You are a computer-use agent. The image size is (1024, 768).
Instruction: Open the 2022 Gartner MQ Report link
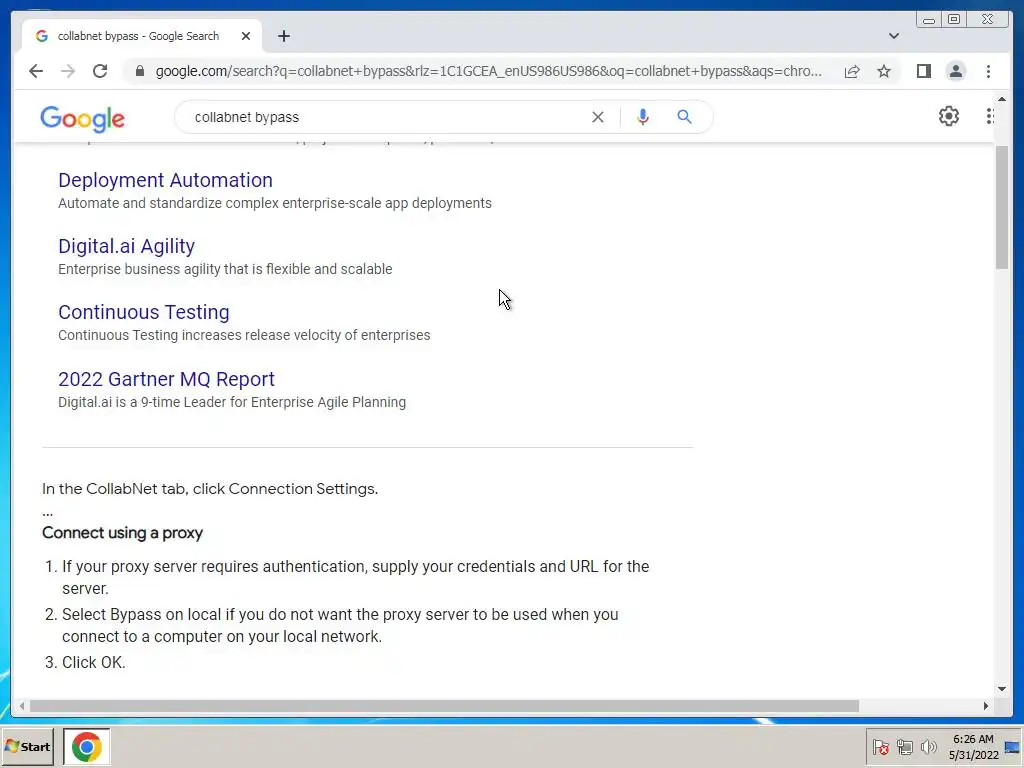[x=166, y=379]
